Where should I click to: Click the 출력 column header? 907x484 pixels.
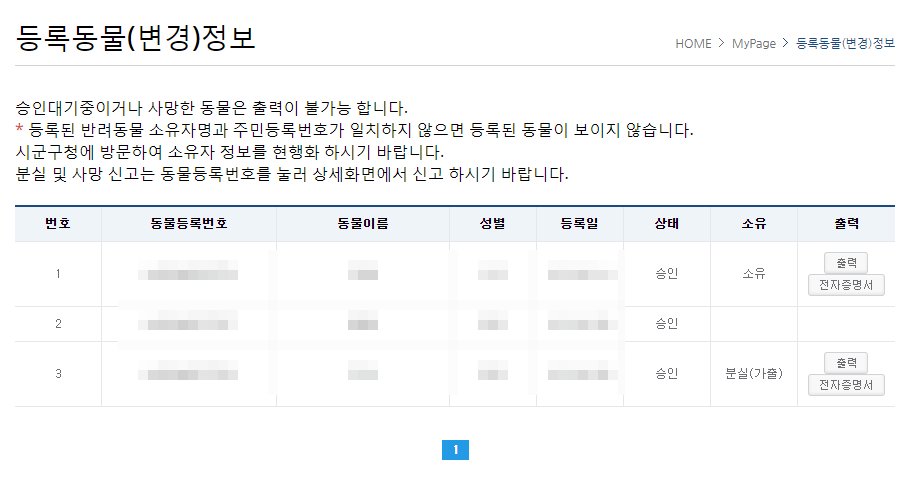tap(846, 224)
